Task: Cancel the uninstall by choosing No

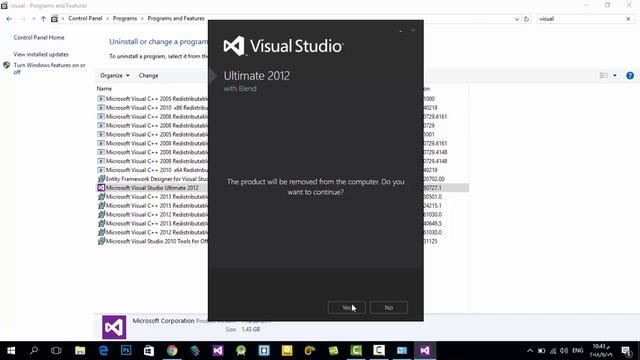Action: (389, 308)
